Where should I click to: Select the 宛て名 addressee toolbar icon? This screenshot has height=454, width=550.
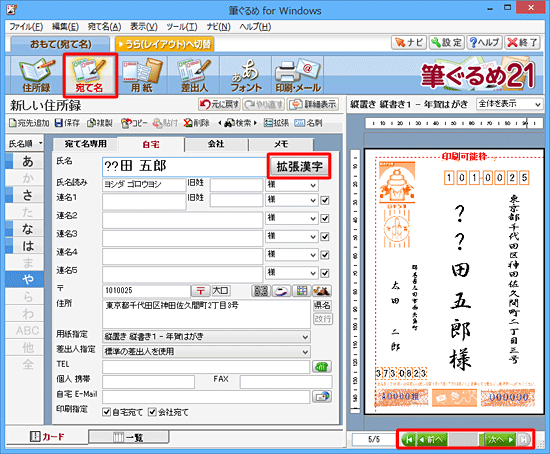[x=90, y=75]
